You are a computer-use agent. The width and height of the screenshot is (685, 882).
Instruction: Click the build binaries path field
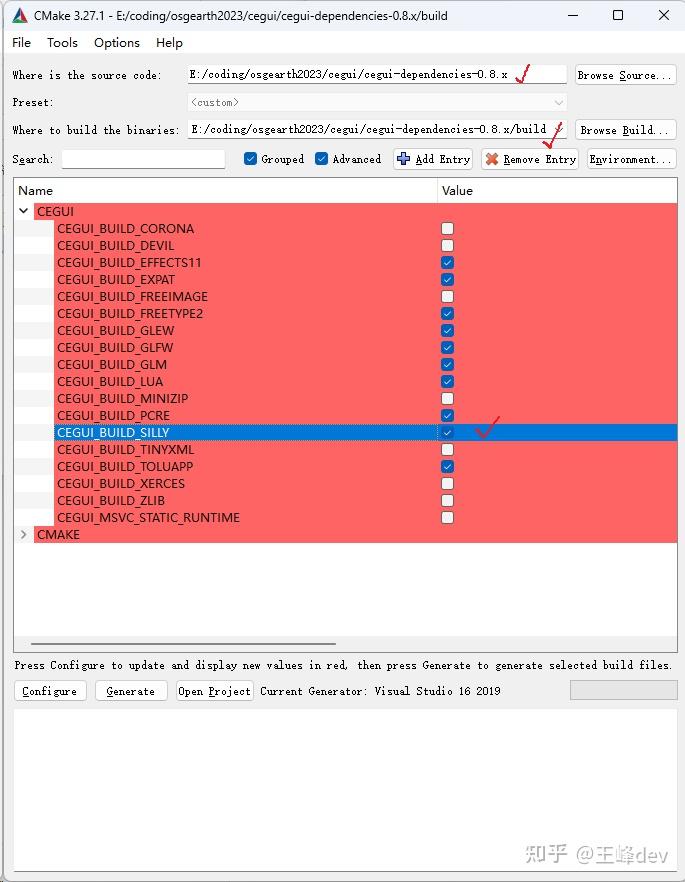pos(377,129)
